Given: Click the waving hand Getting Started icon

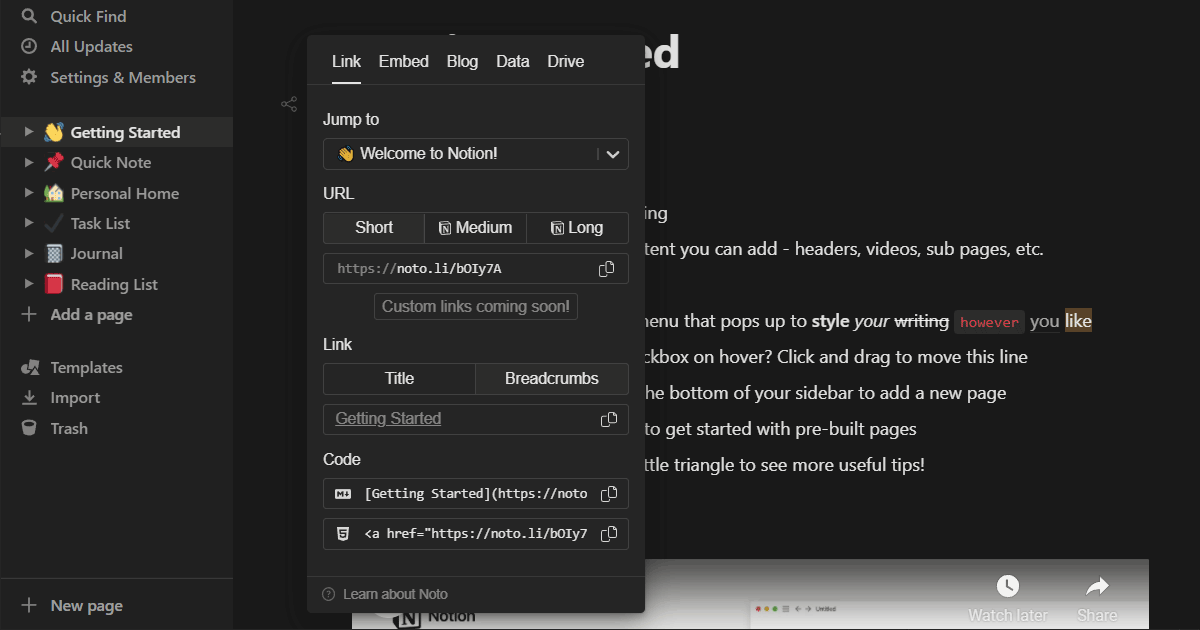Looking at the screenshot, I should pyautogui.click(x=54, y=132).
